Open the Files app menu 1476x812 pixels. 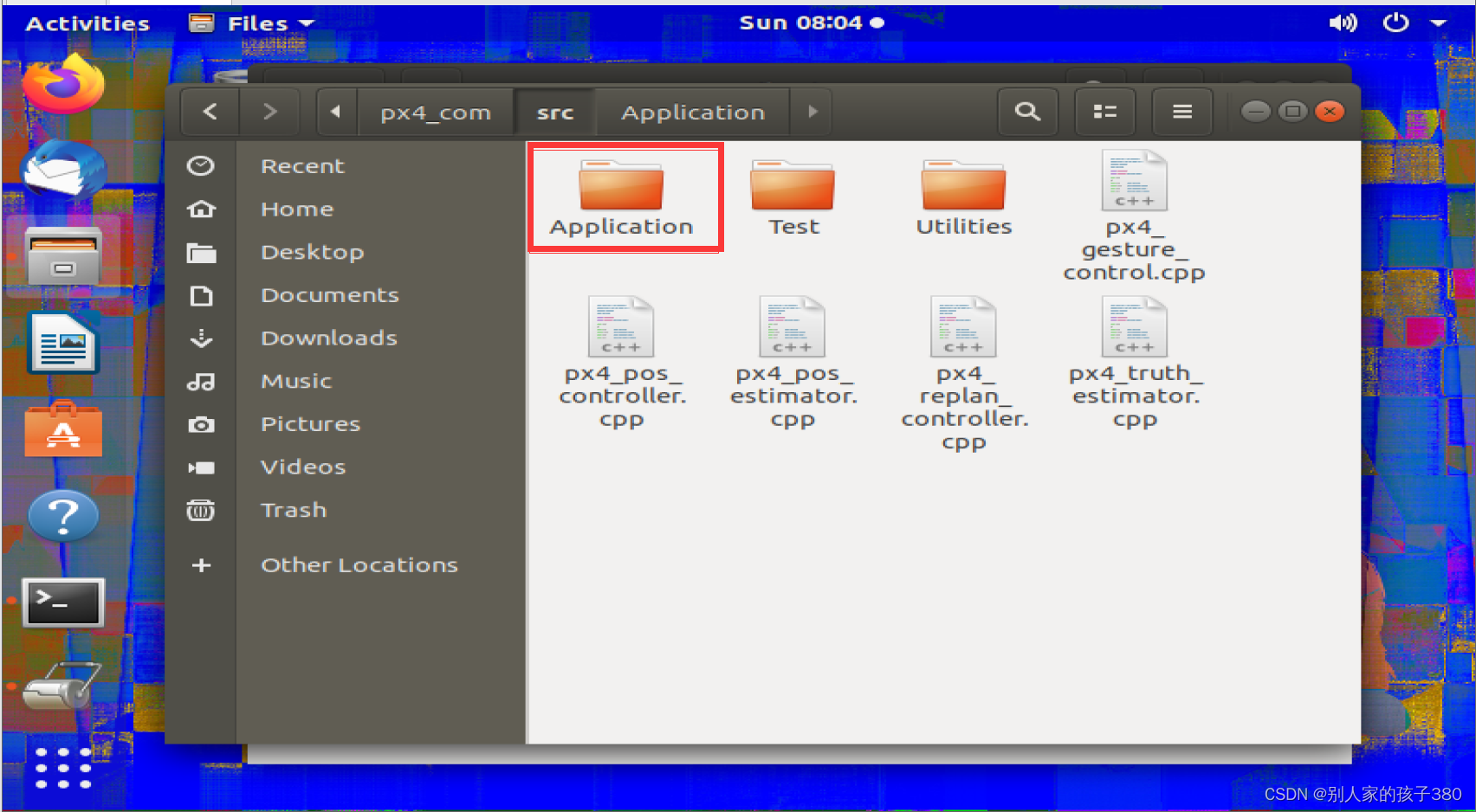251,23
